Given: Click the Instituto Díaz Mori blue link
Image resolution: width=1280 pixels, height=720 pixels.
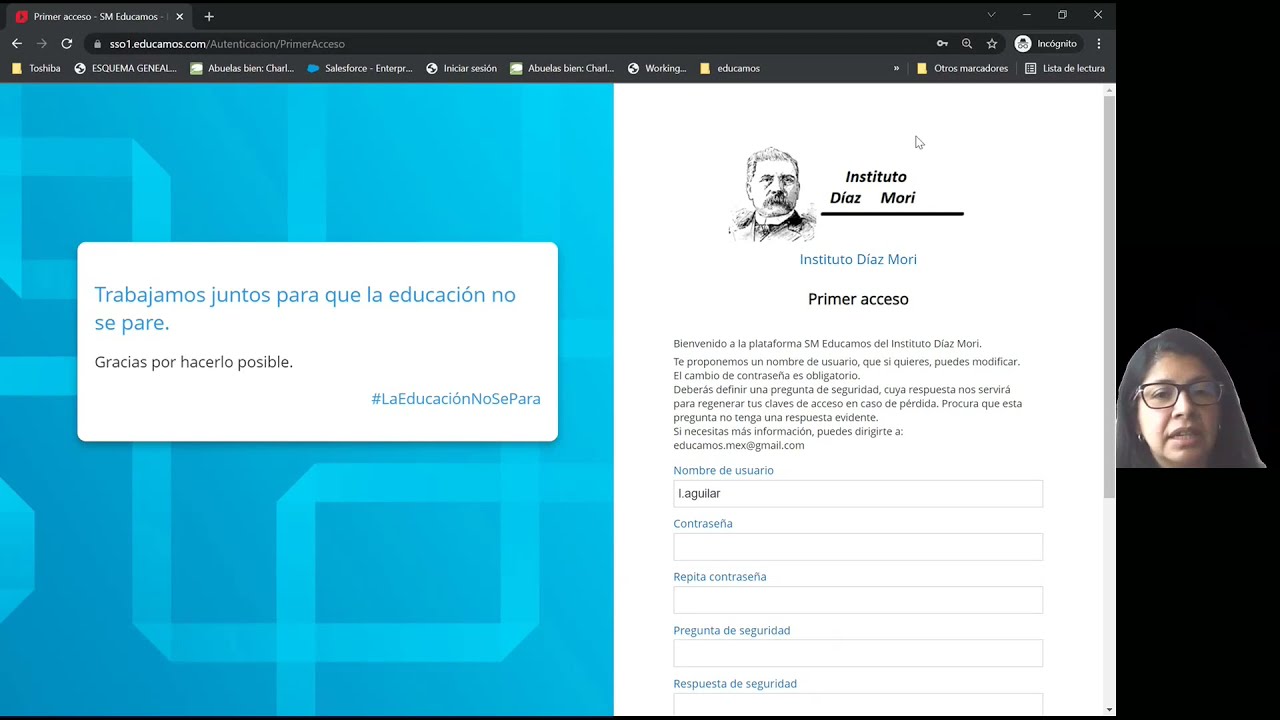Looking at the screenshot, I should point(858,259).
